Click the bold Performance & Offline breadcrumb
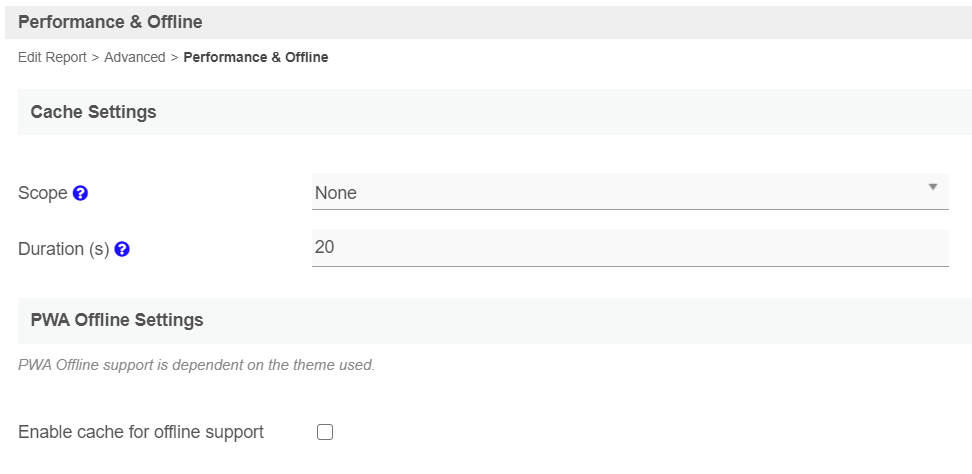Screen dimensions: 972x474 tap(256, 57)
